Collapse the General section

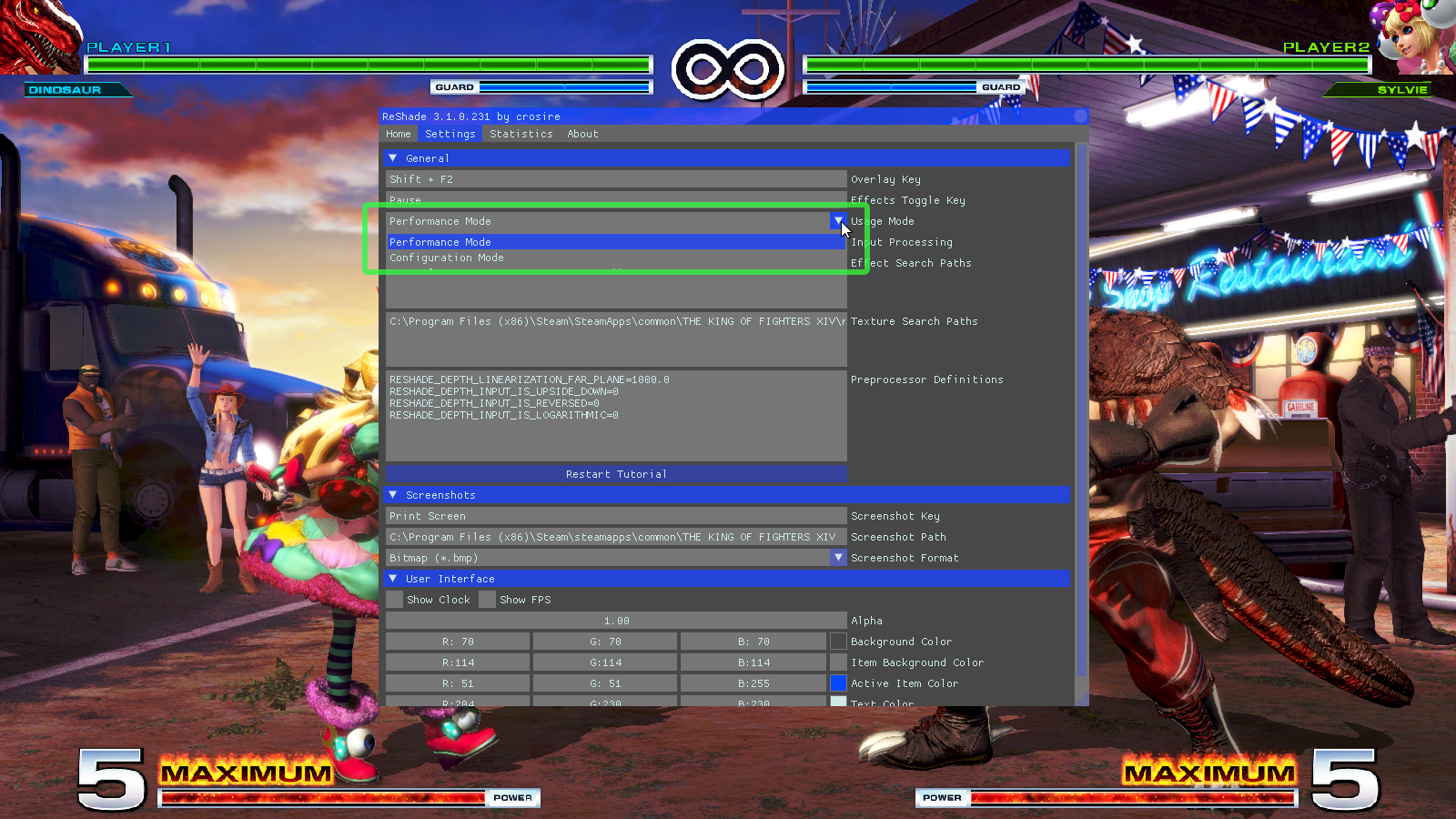pyautogui.click(x=727, y=158)
